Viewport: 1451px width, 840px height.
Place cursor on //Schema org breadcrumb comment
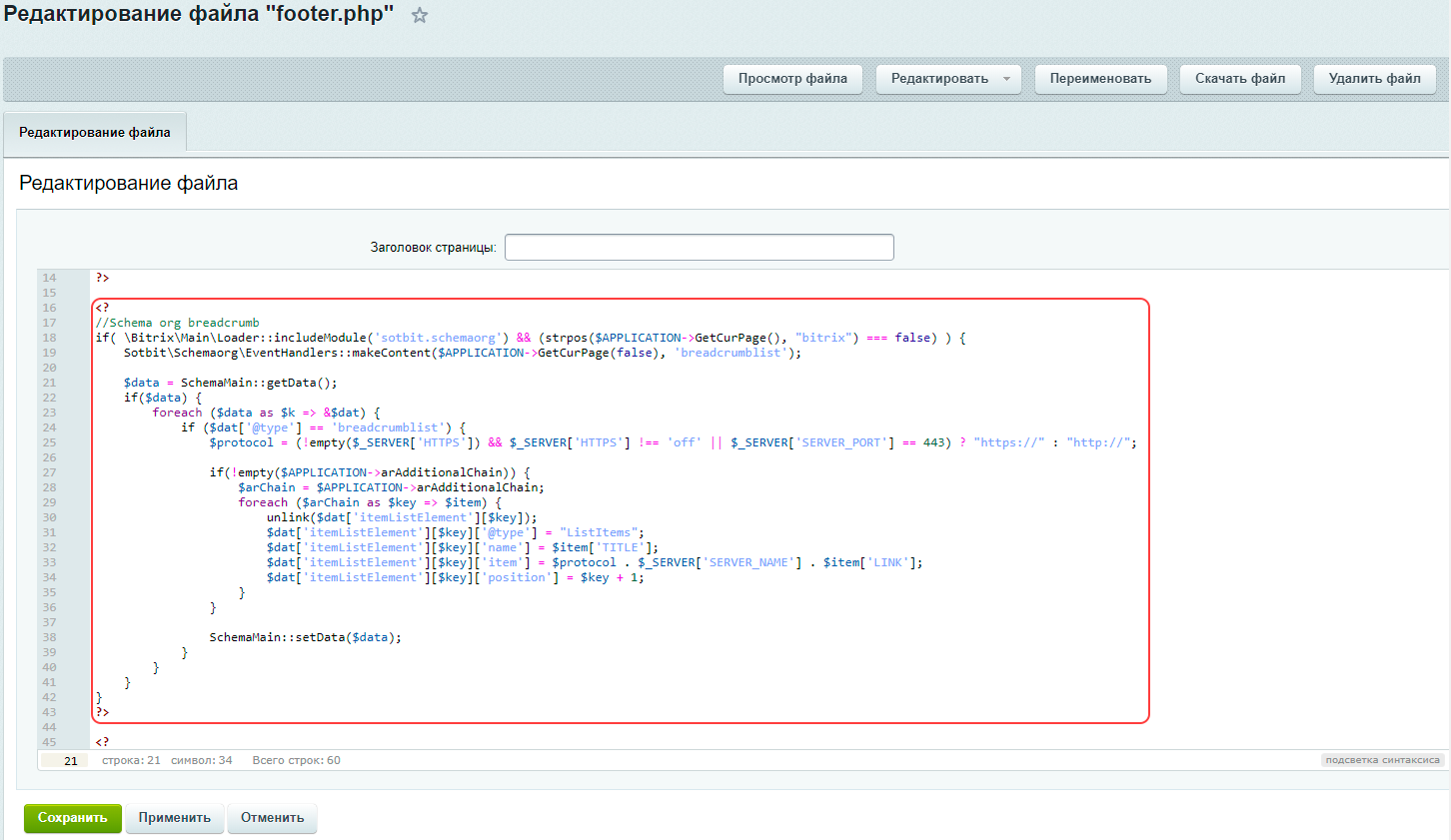(x=178, y=323)
